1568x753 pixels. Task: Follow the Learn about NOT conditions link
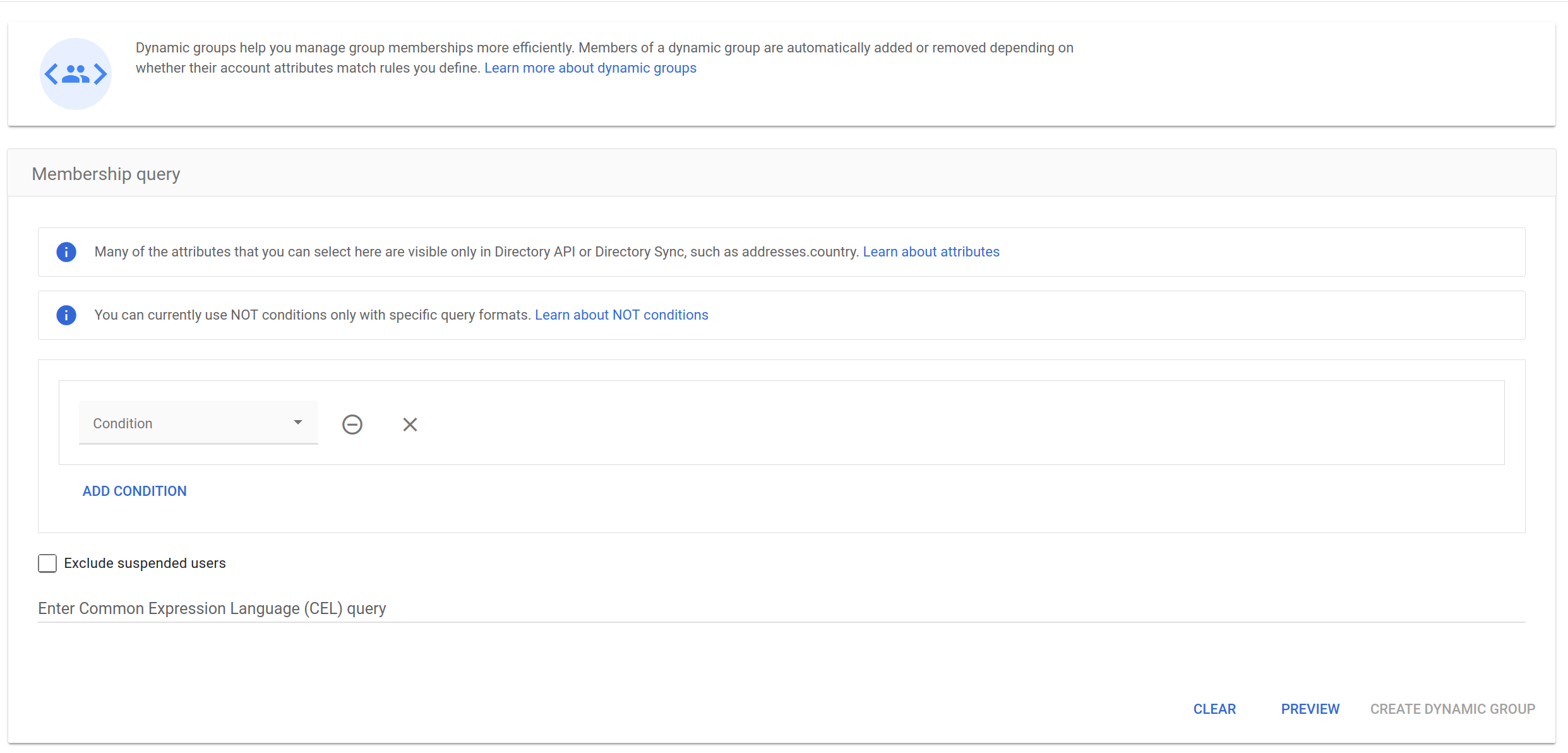[621, 315]
